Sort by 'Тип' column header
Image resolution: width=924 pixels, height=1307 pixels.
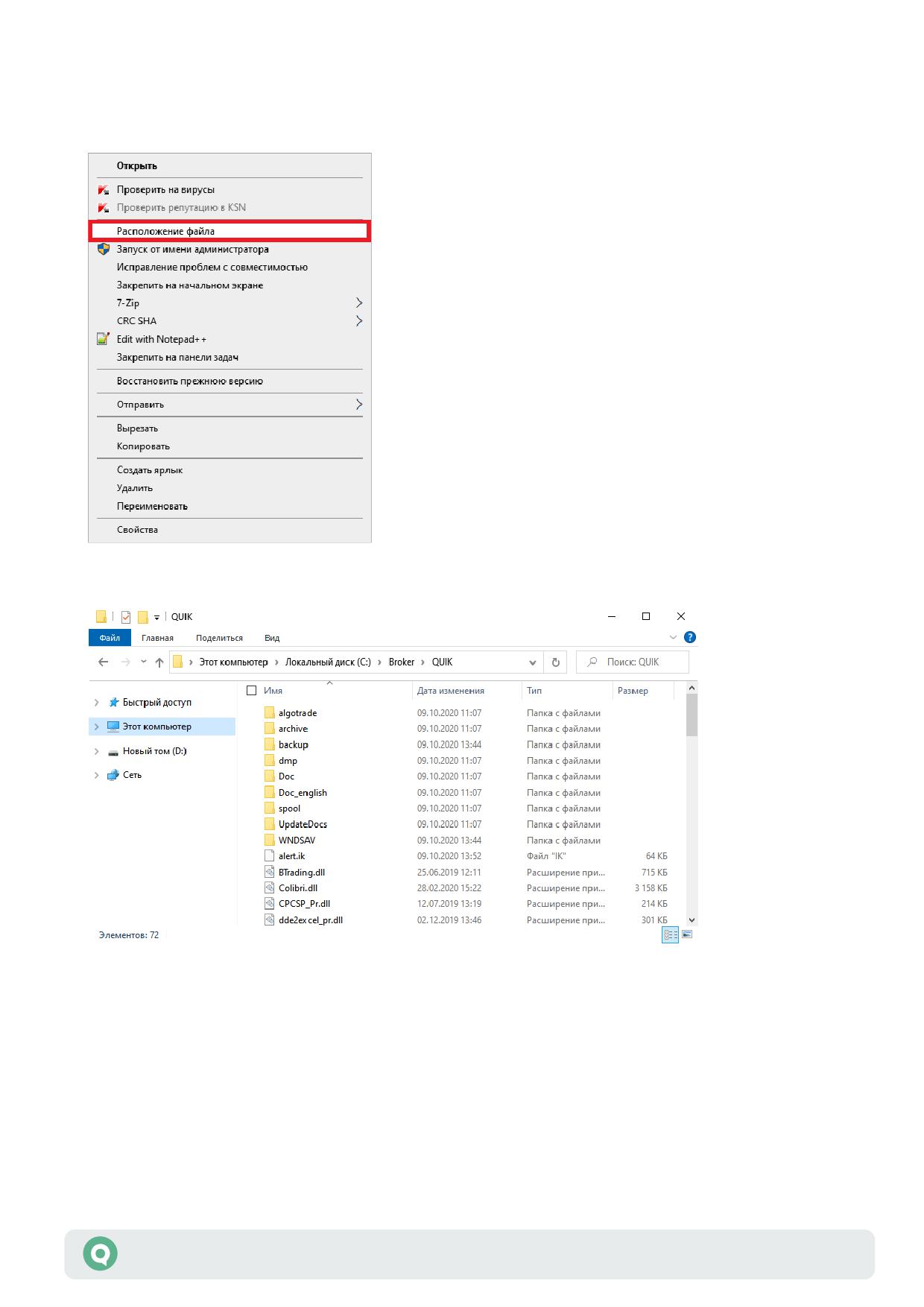pyautogui.click(x=534, y=691)
